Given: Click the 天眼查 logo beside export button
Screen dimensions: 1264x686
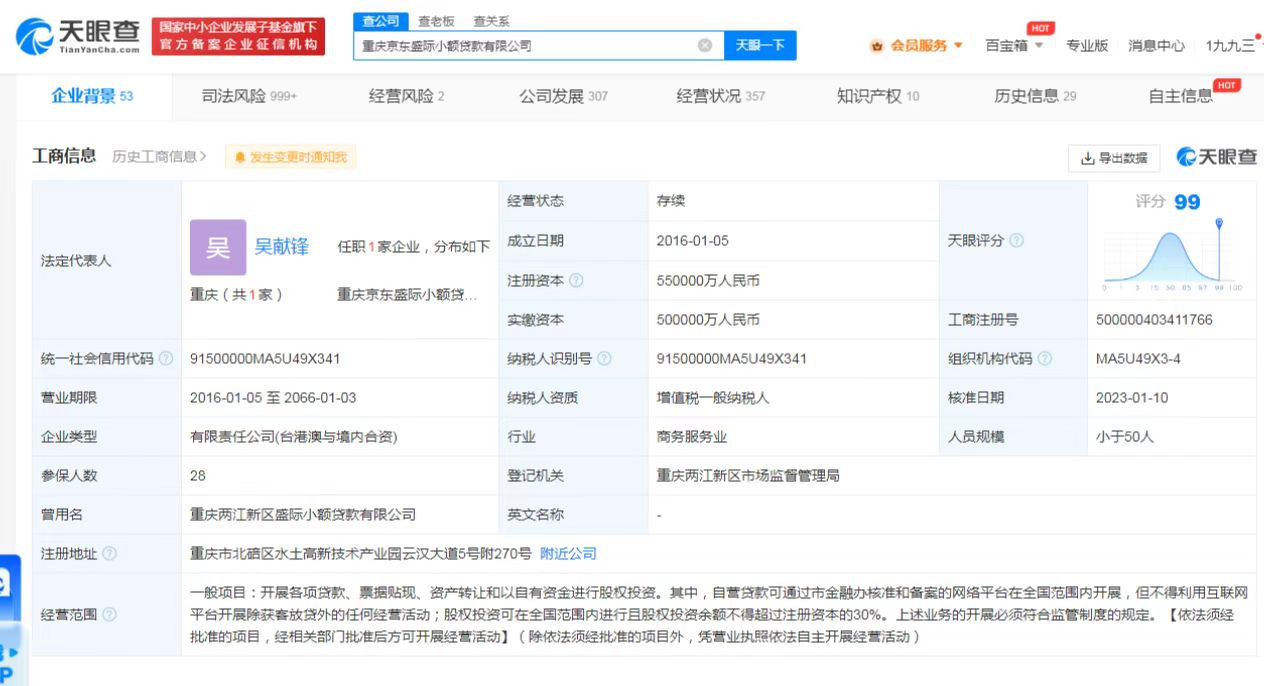Looking at the screenshot, I should 1217,157.
